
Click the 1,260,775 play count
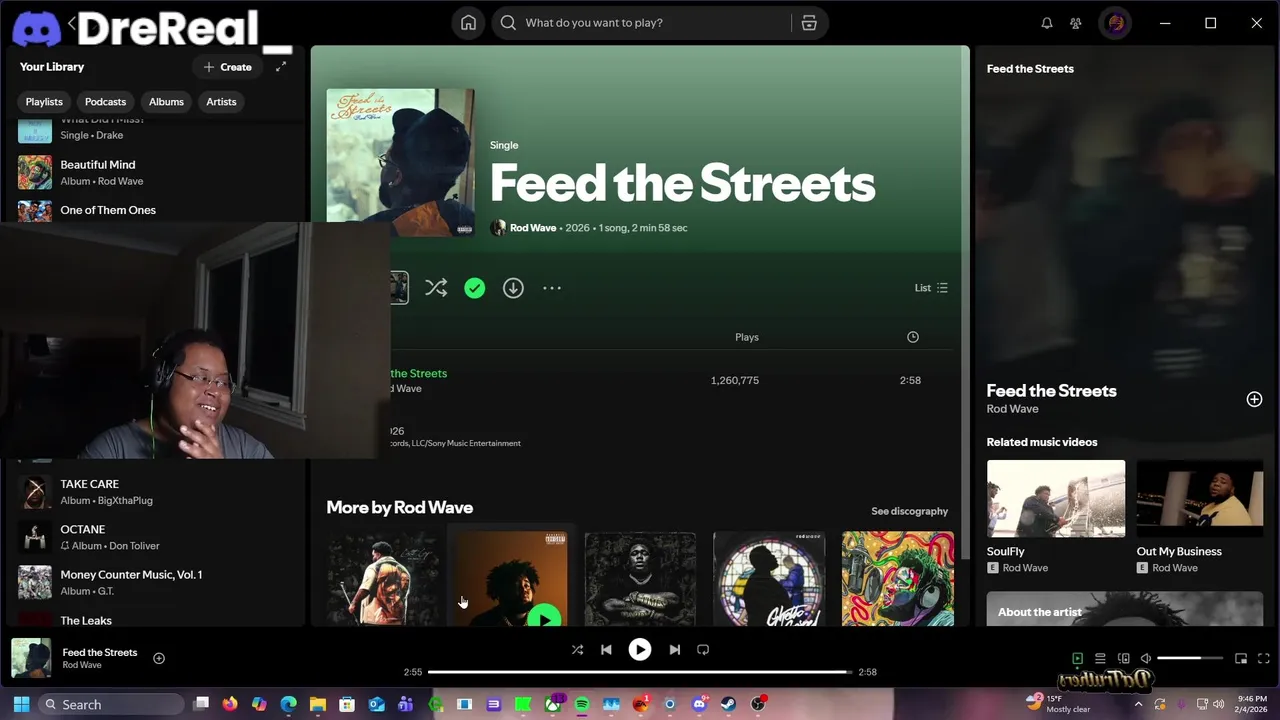click(x=735, y=380)
